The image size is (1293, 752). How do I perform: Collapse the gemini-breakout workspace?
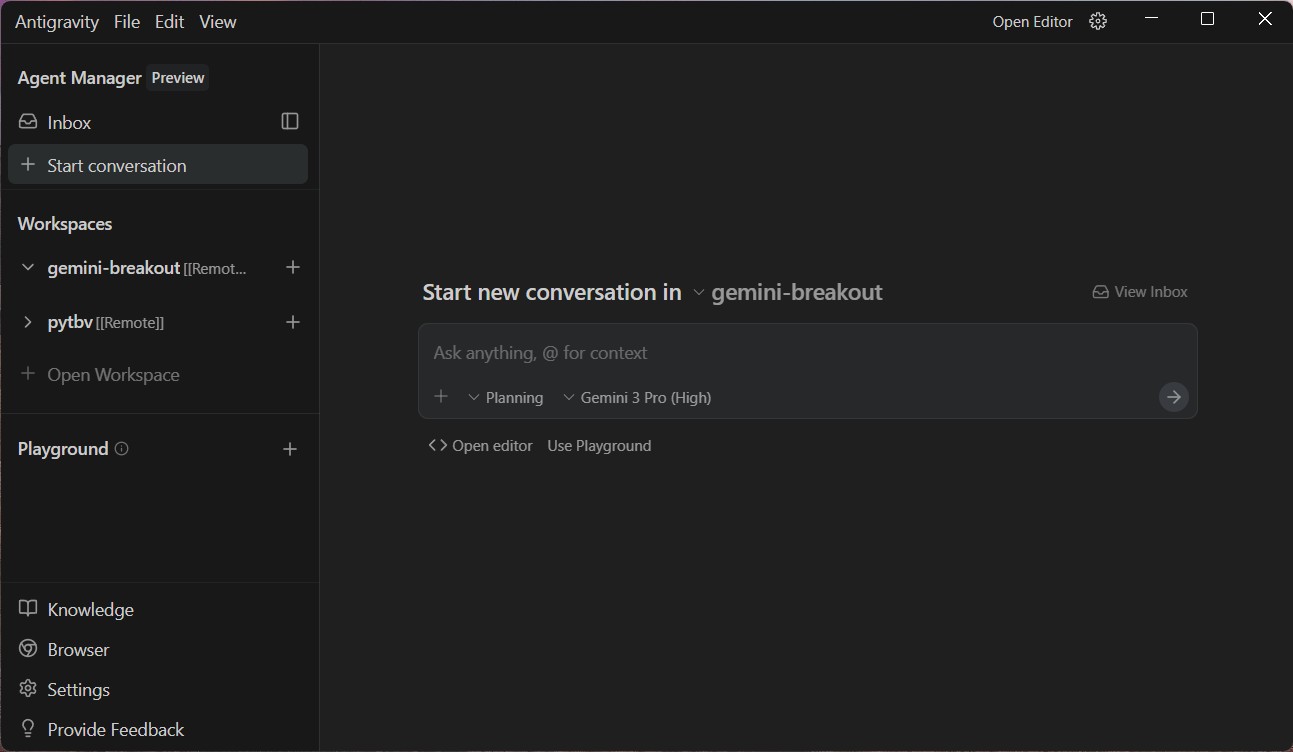tap(28, 267)
